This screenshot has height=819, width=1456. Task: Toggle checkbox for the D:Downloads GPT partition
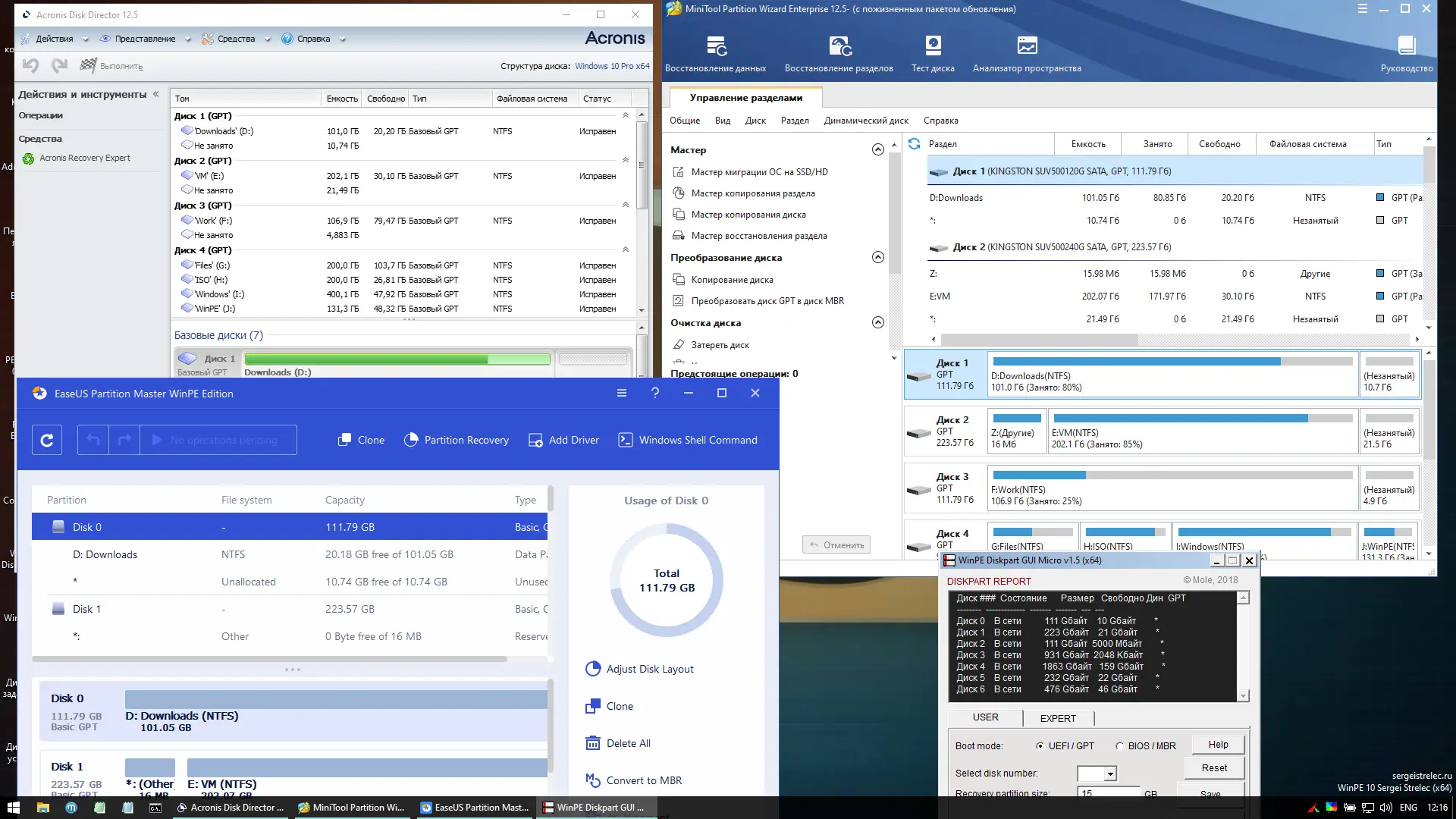pos(1380,198)
